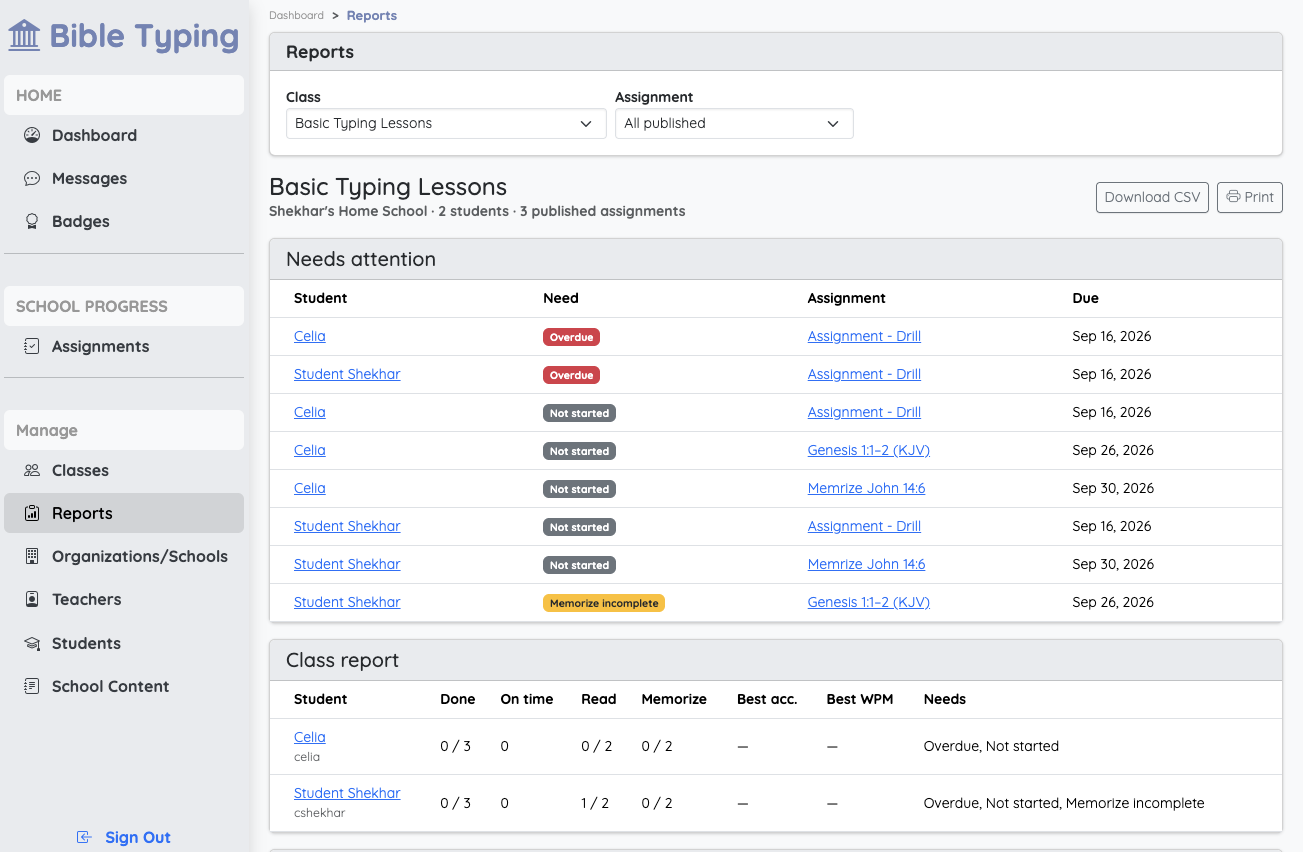The height and width of the screenshot is (852, 1303).
Task: Click the Classes people icon
Action: point(32,470)
